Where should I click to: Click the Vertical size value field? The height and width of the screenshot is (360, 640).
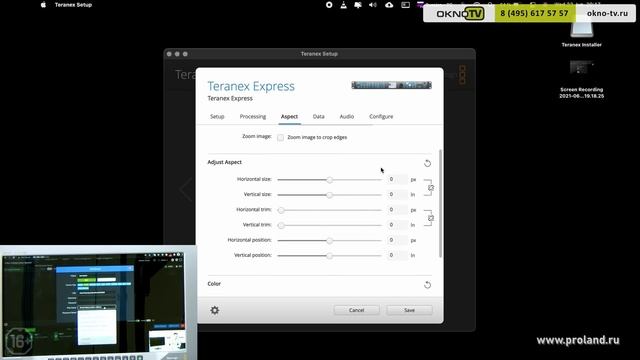coord(396,194)
